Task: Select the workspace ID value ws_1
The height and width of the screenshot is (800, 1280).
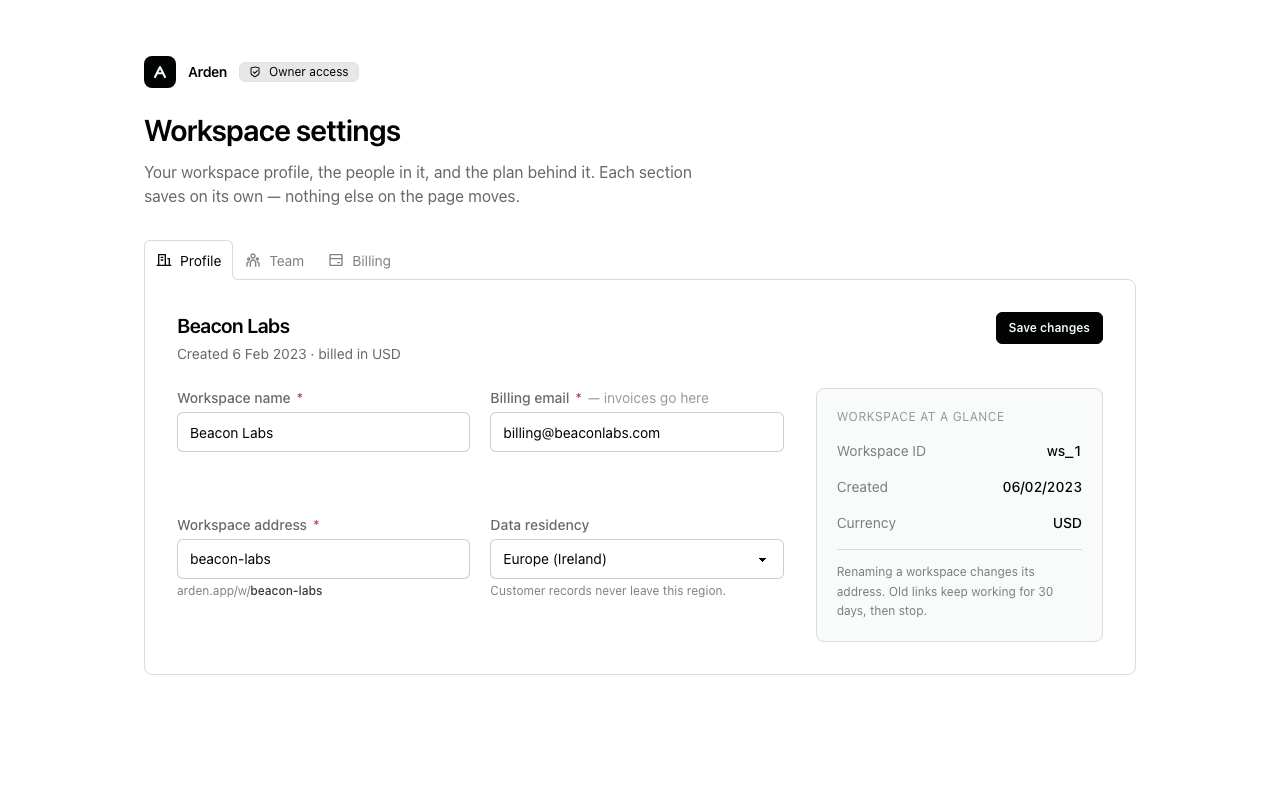Action: pyautogui.click(x=1064, y=451)
